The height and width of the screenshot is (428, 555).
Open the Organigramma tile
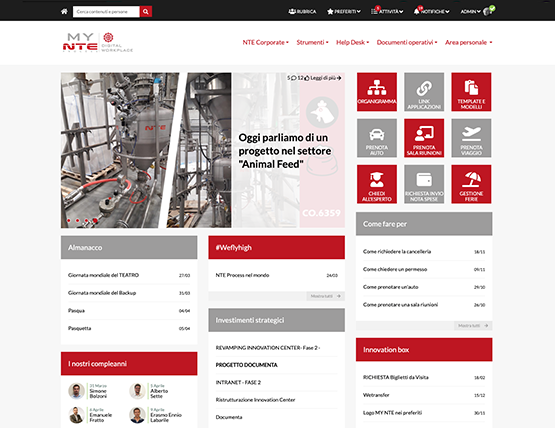[377, 92]
